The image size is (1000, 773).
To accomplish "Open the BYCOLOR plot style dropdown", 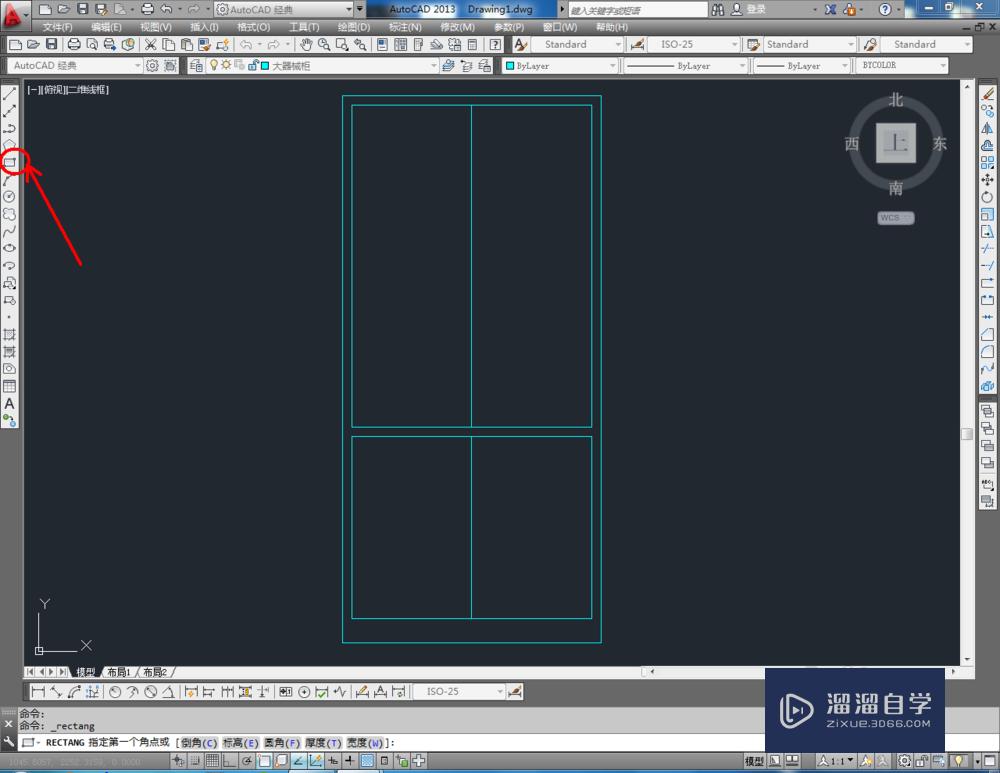I will click(x=902, y=65).
